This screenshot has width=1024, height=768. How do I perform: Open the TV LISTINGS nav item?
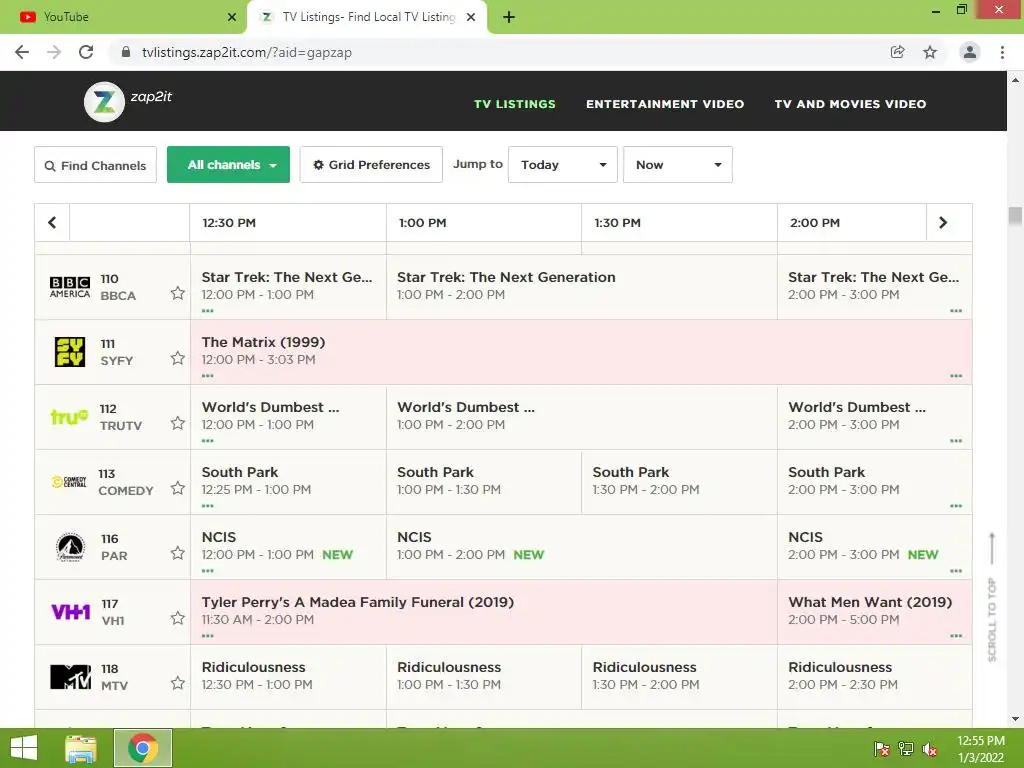point(515,104)
